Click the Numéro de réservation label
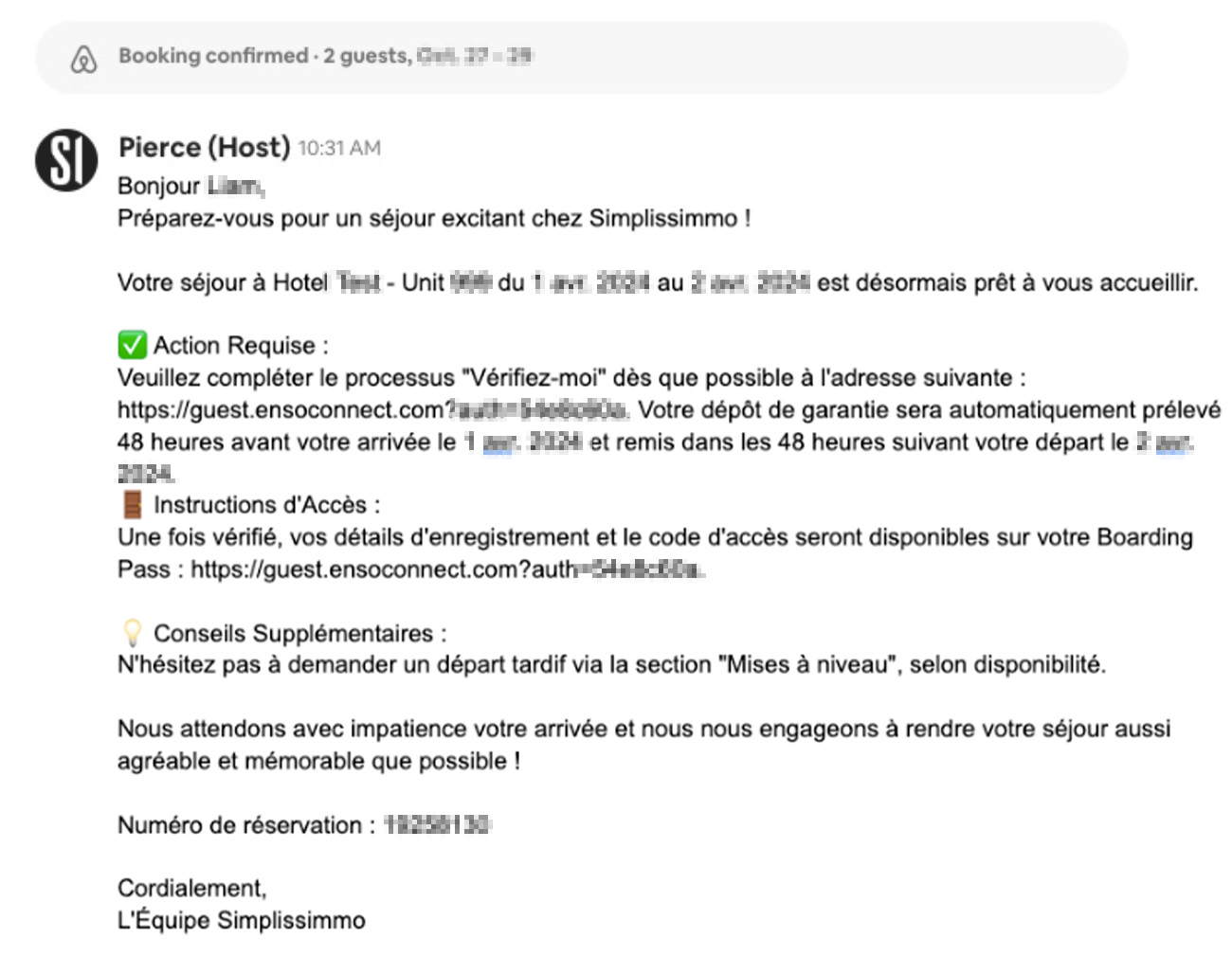This screenshot has width=1232, height=957. (245, 825)
